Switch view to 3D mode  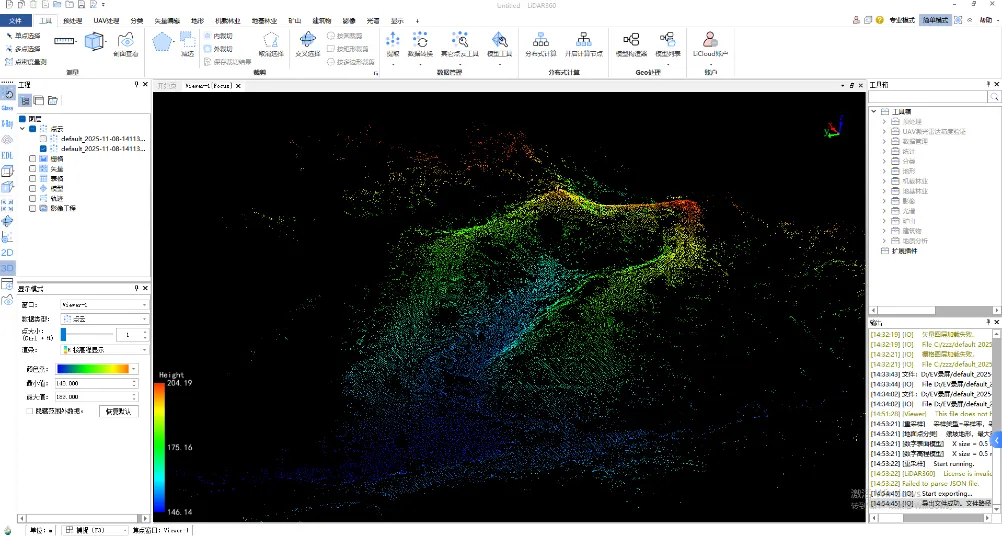7,268
